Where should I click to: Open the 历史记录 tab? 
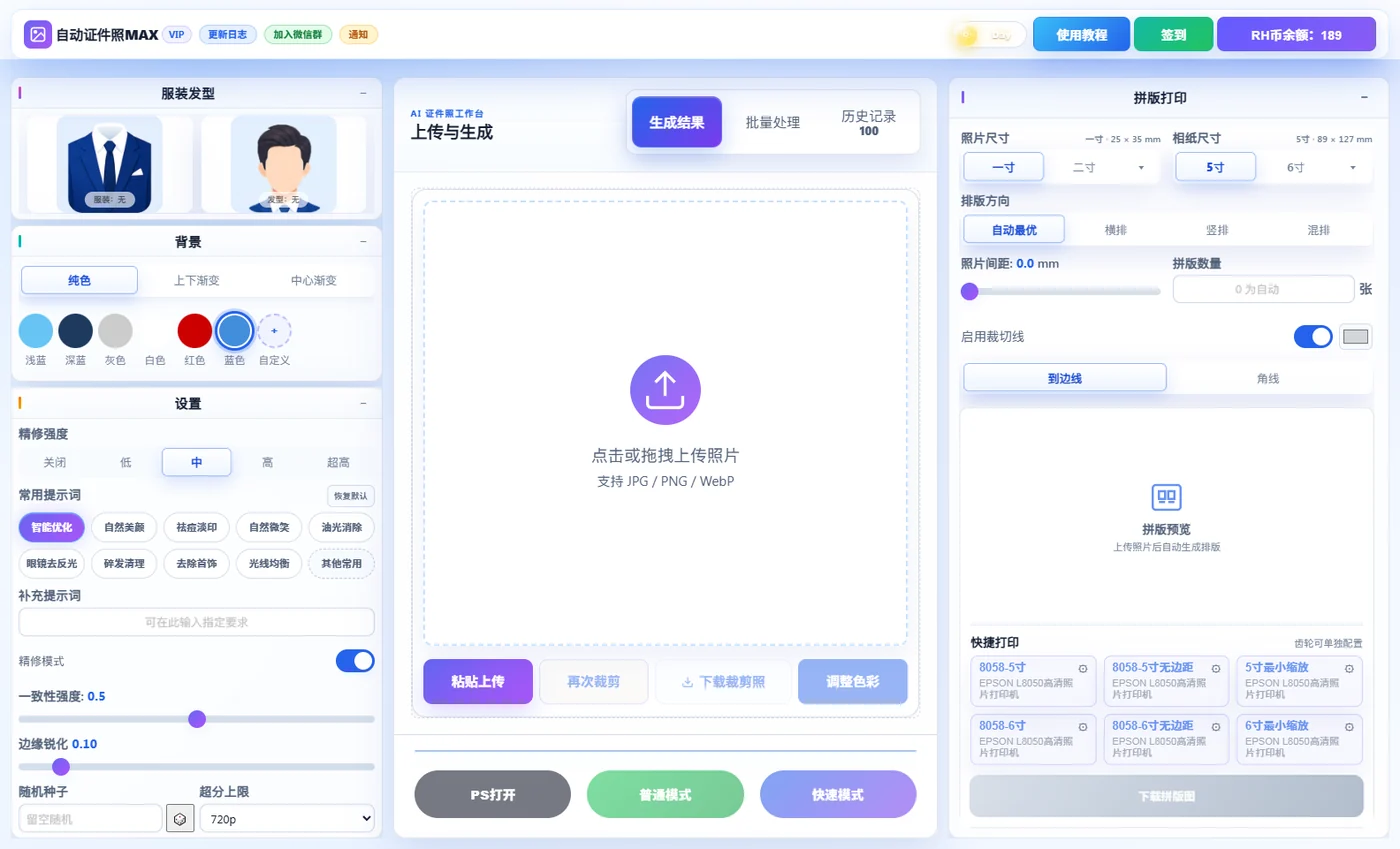(869, 122)
